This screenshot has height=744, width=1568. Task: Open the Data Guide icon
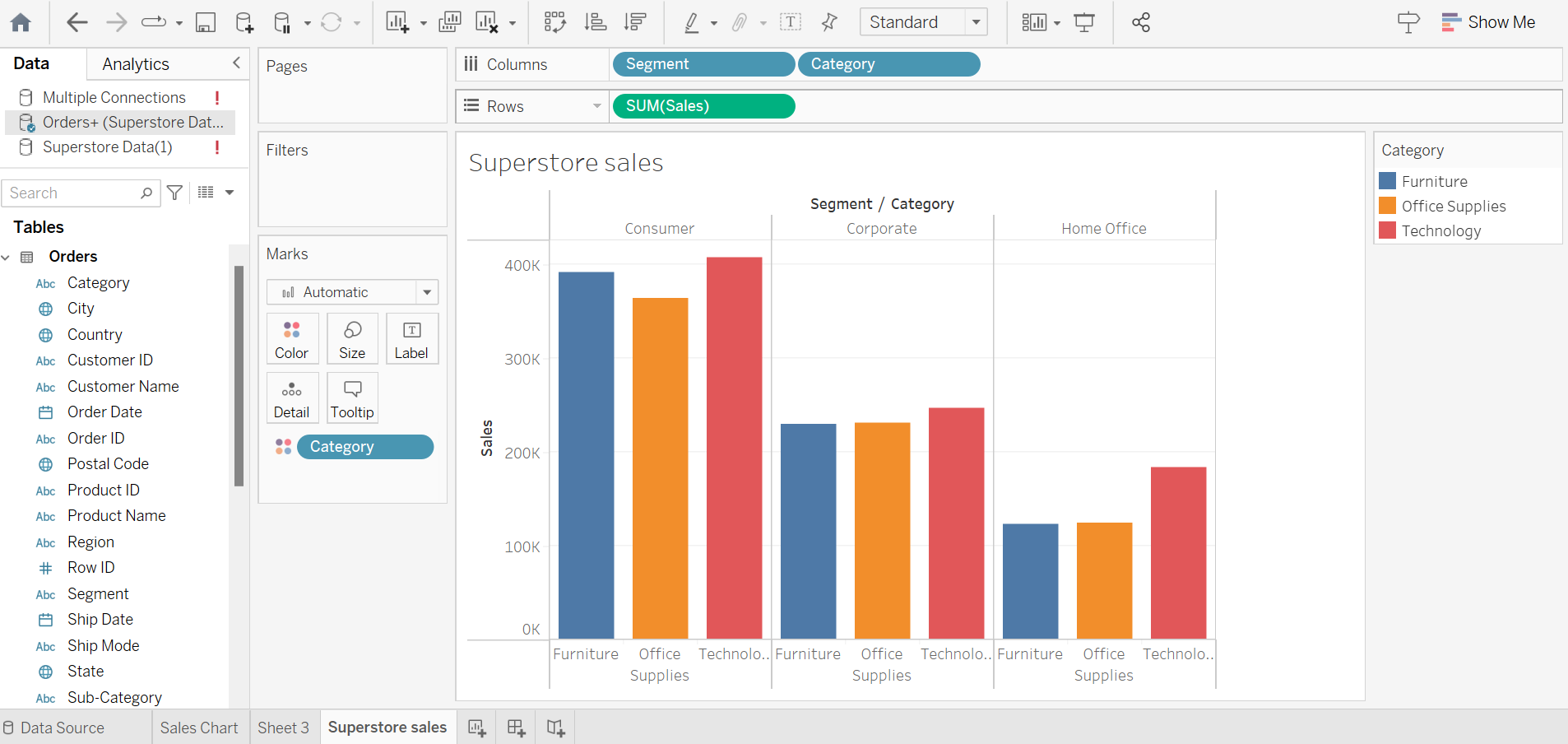pyautogui.click(x=1408, y=22)
